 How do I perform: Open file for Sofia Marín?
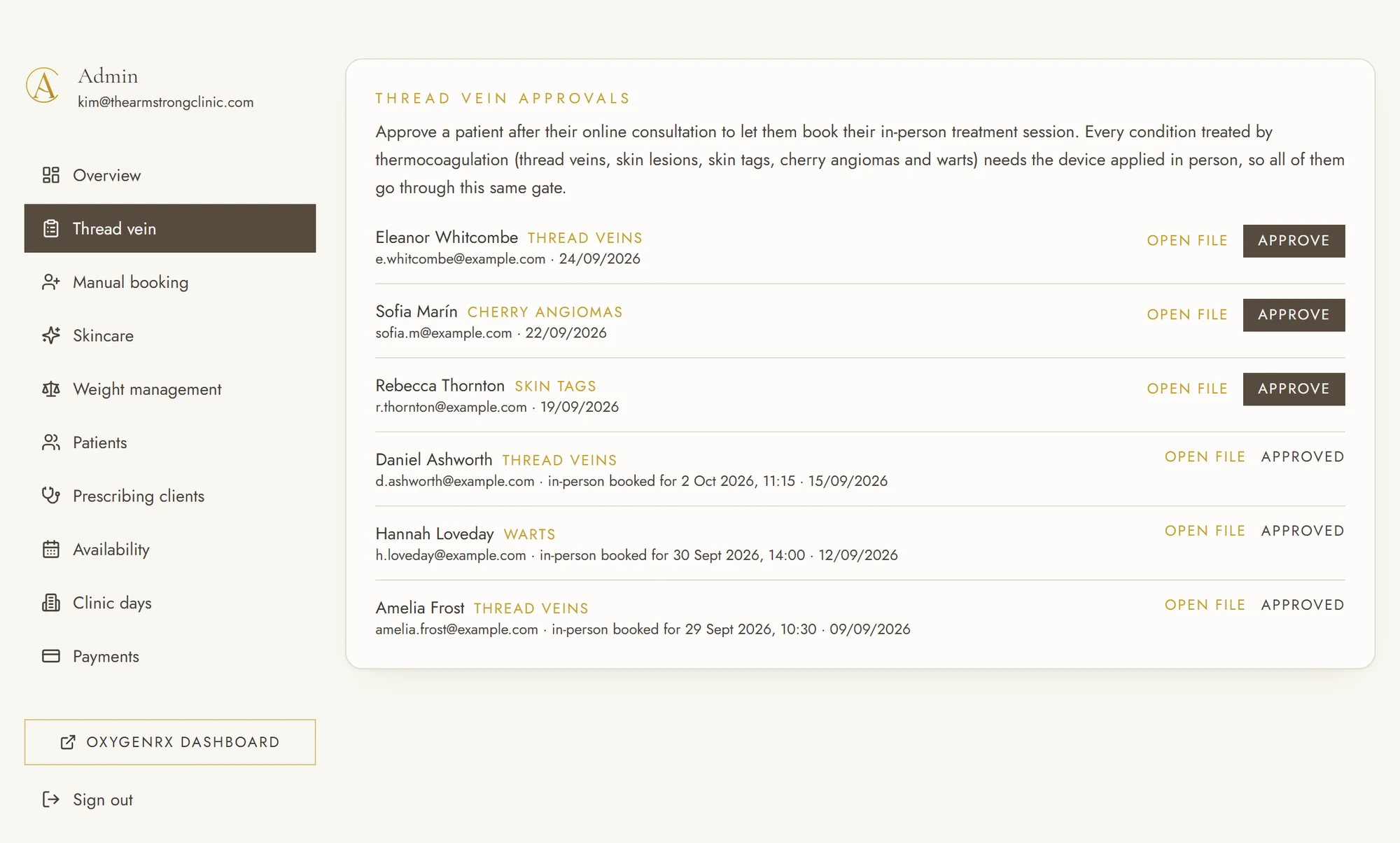click(1187, 315)
